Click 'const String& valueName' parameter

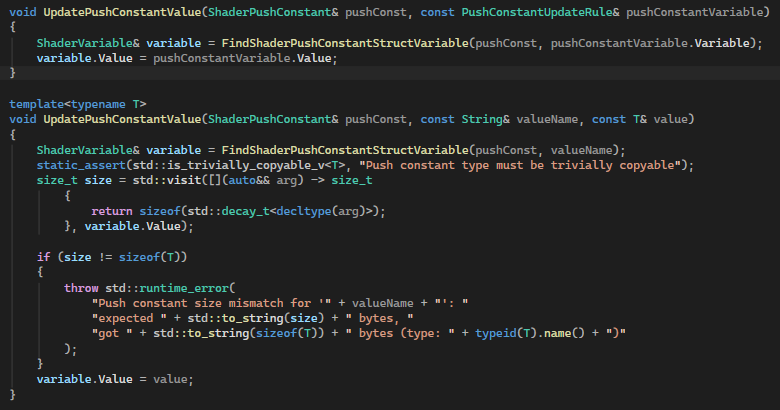coord(499,119)
